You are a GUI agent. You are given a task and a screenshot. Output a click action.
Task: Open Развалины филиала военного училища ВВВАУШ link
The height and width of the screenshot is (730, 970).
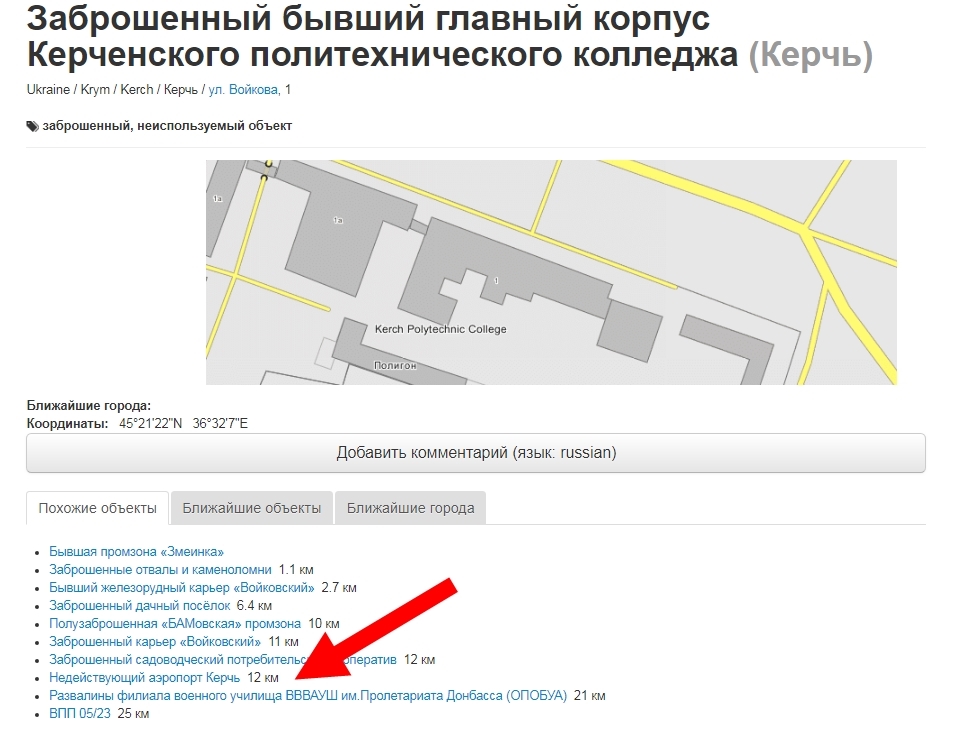click(308, 695)
